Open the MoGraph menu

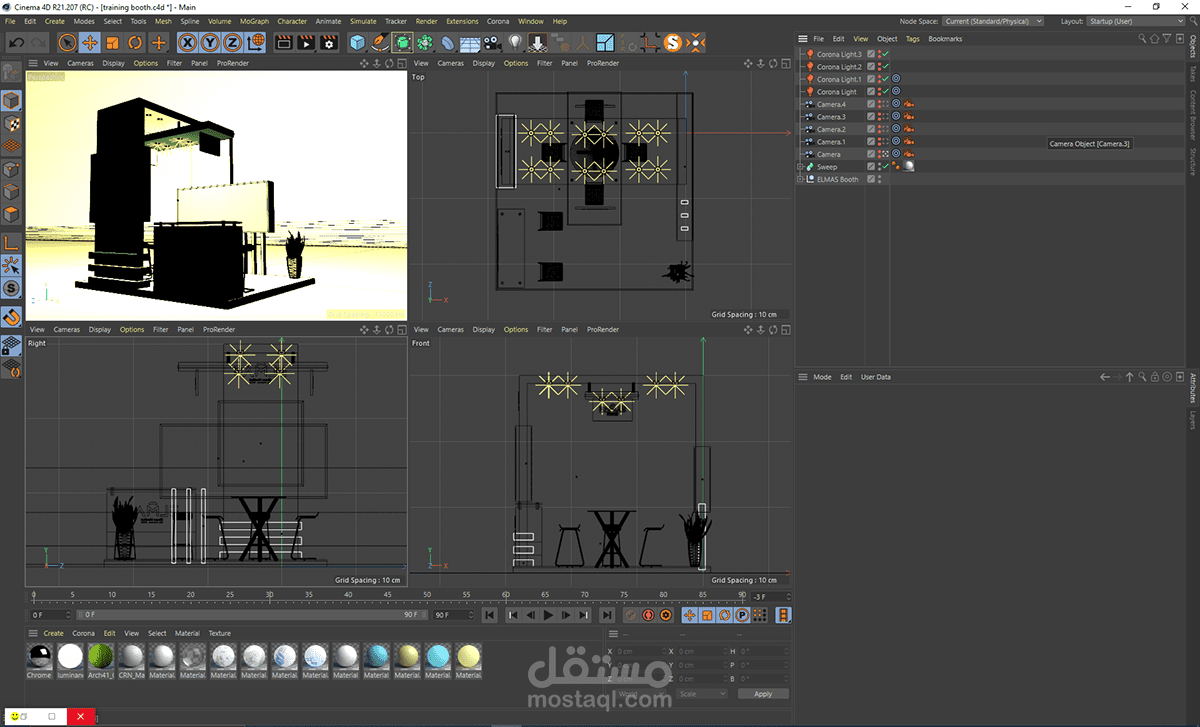(x=254, y=21)
